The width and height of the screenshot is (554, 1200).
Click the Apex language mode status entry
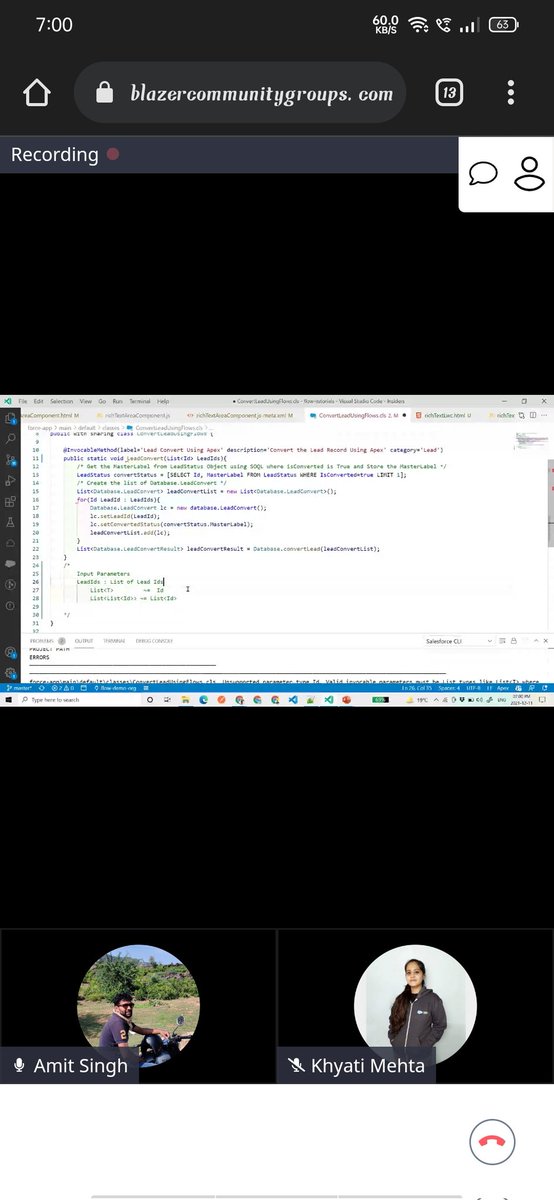coord(504,688)
